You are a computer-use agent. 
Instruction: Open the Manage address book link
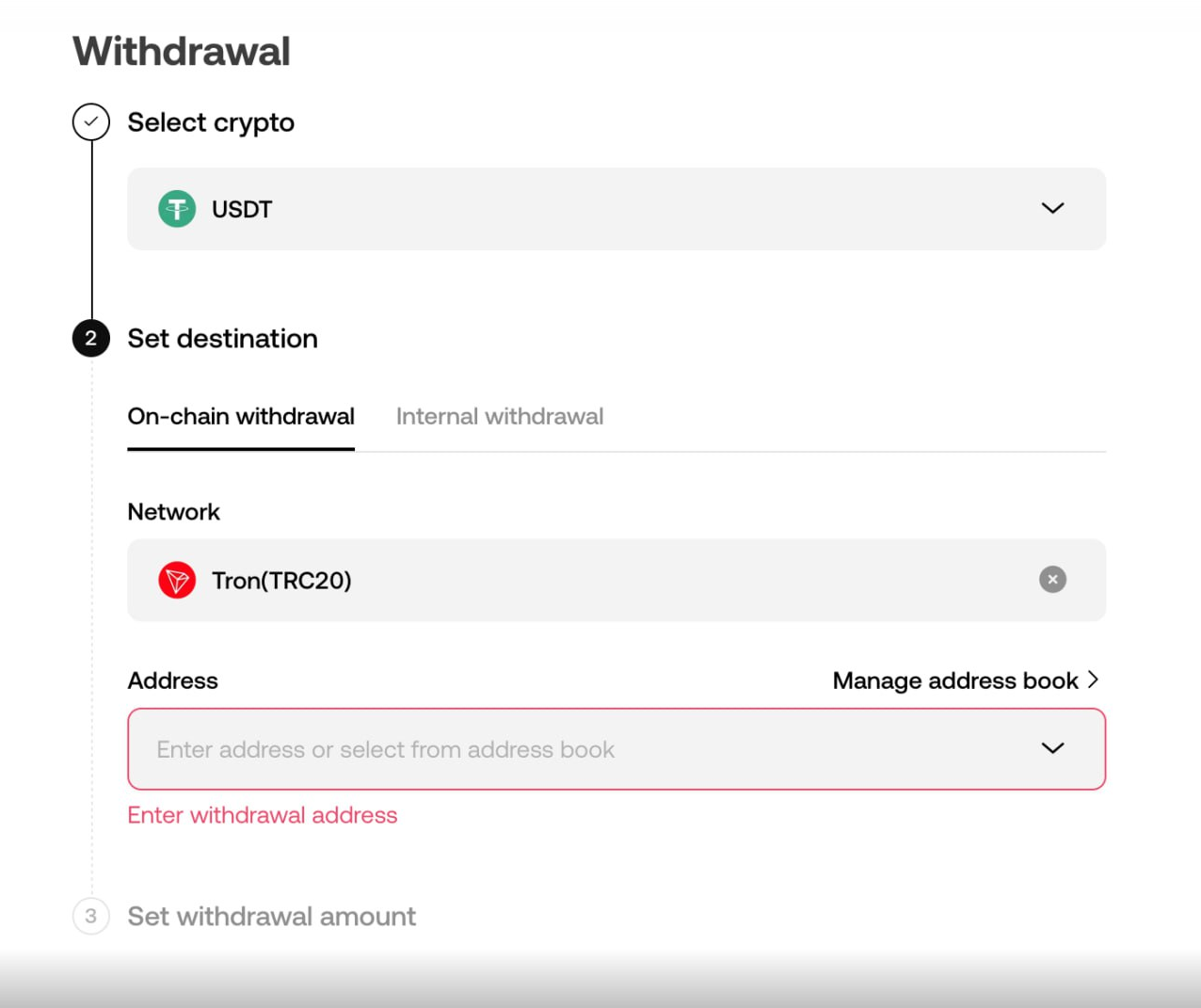tap(955, 680)
